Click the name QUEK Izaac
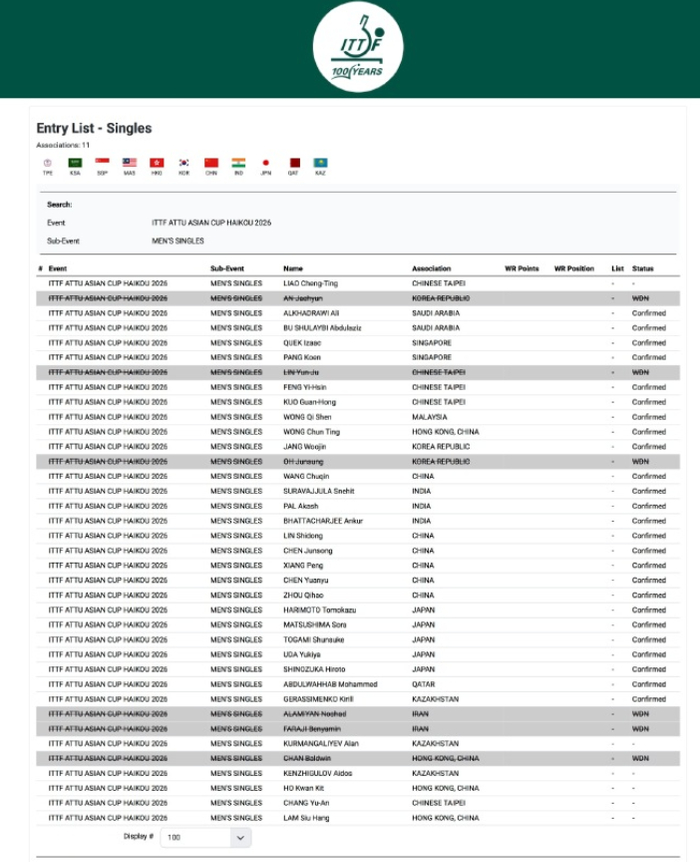Viewport: 700px width, 862px height. coord(302,343)
